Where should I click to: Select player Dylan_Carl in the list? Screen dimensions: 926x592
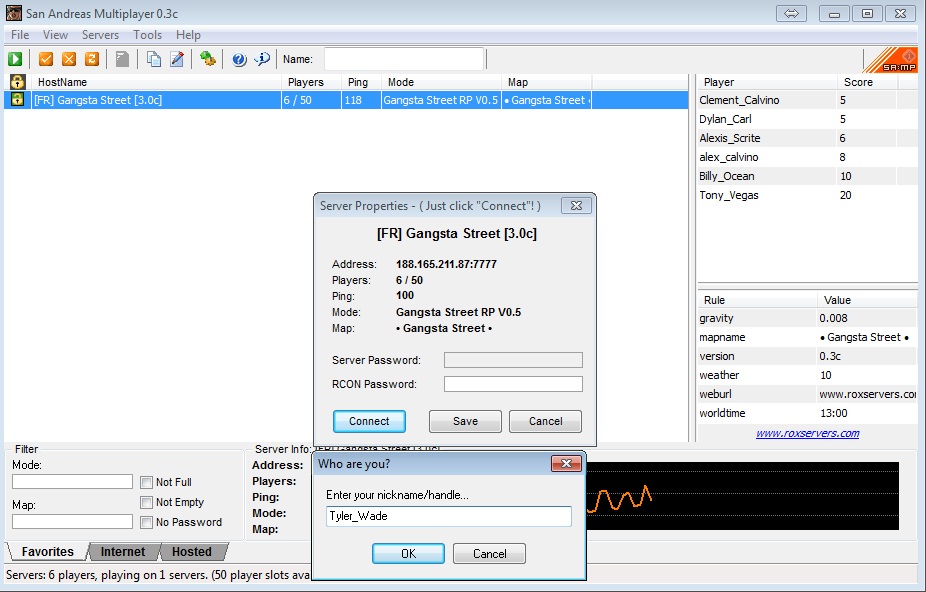pos(807,119)
